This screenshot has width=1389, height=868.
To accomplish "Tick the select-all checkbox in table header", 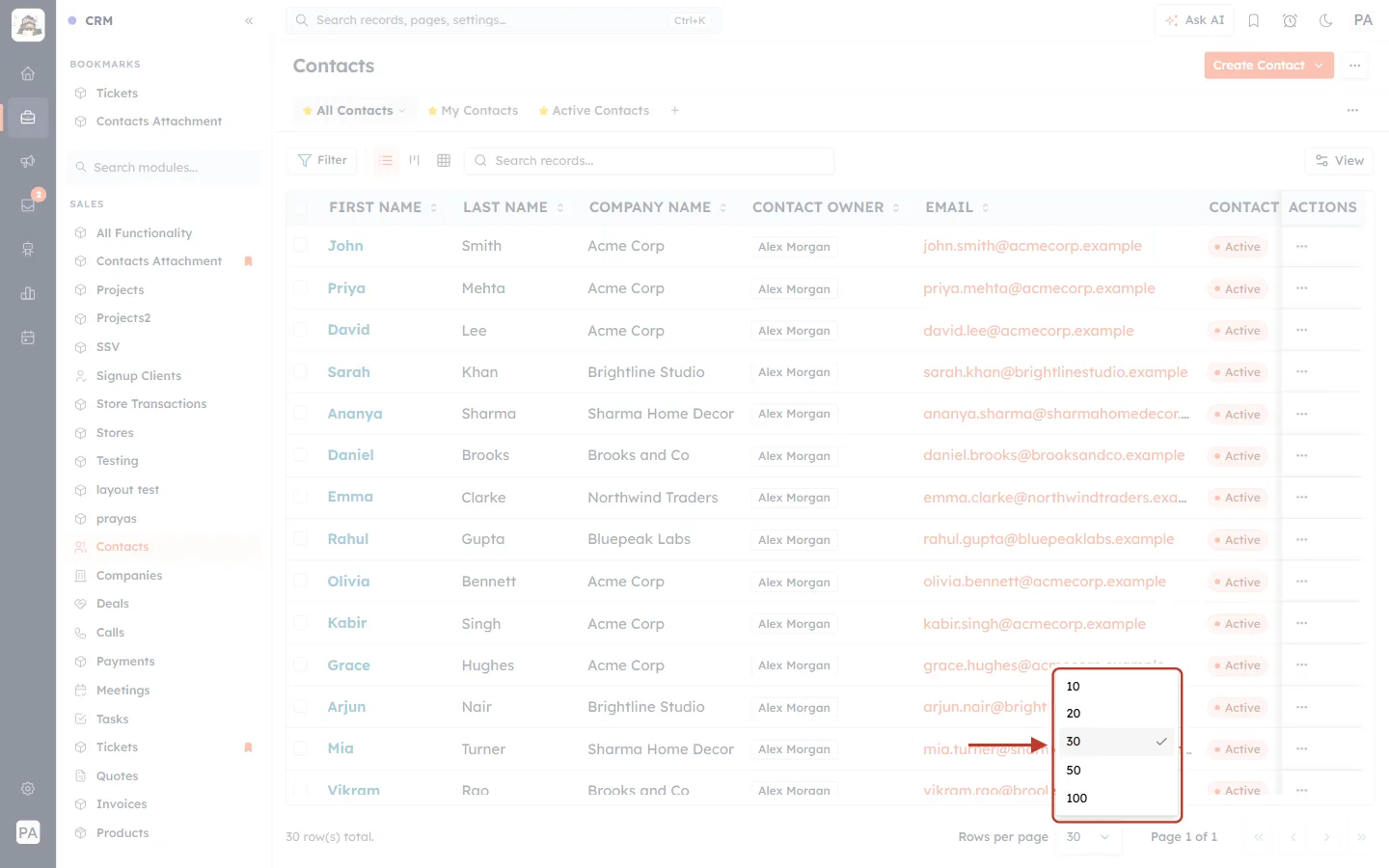I will (x=301, y=207).
